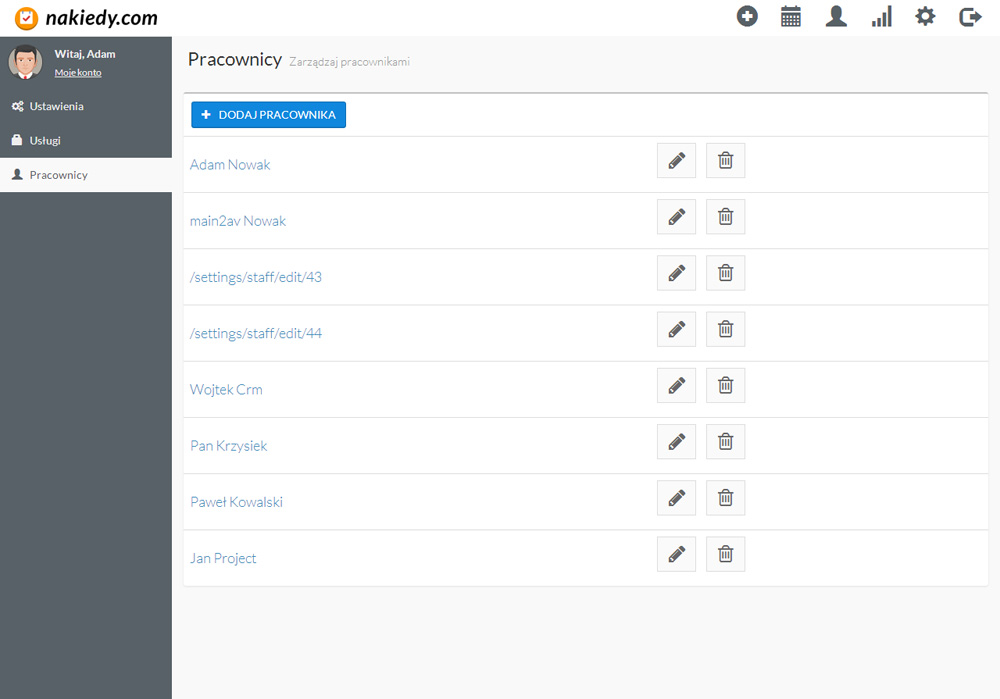1000x699 pixels.
Task: Open the Paweł Kowalski employee link
Action: pyautogui.click(x=236, y=501)
